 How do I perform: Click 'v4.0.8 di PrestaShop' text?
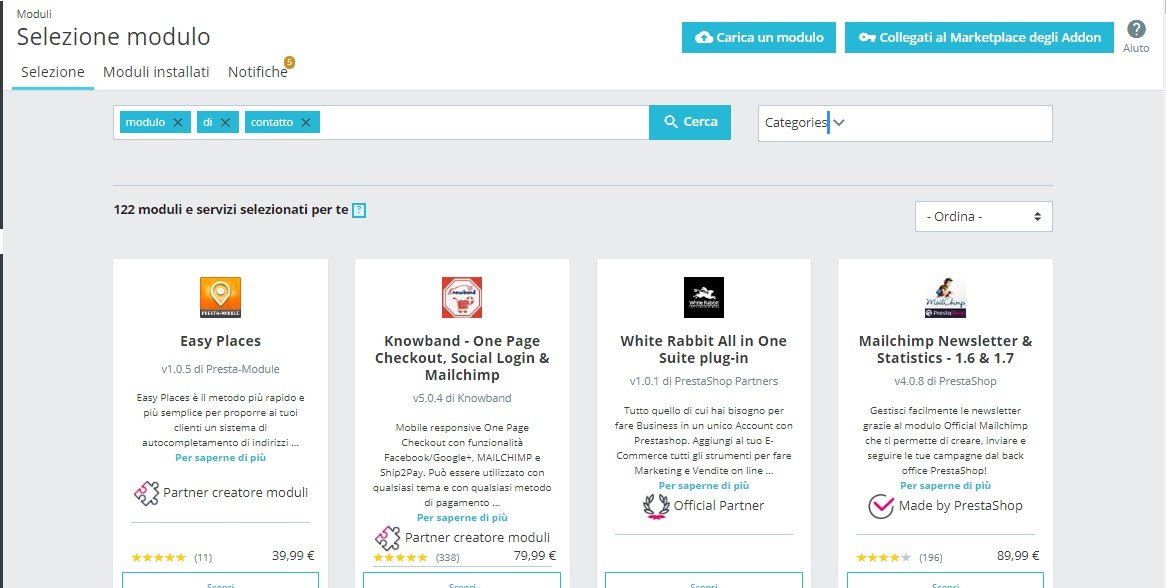[945, 381]
